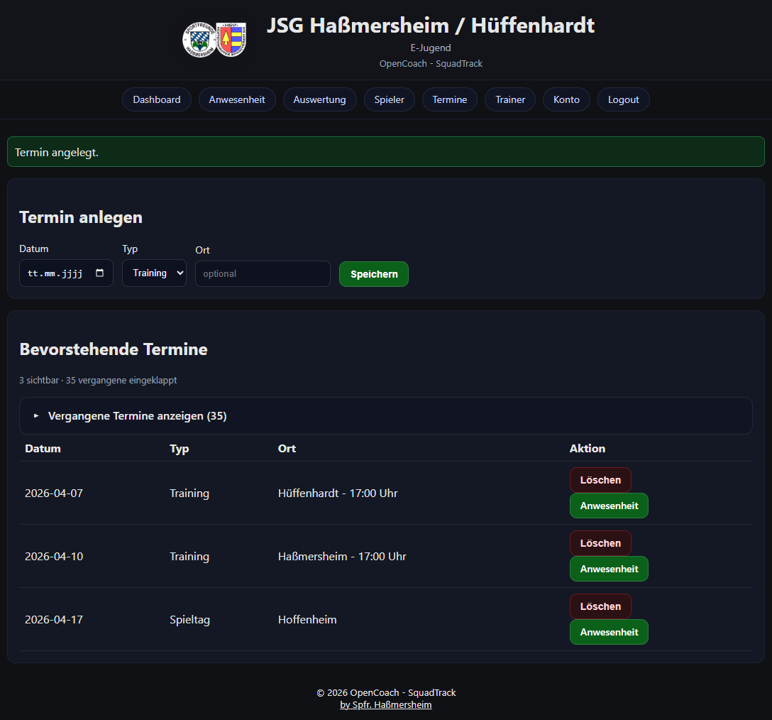Click the location Hüffenhardt - 17:00 Uhr
The height and width of the screenshot is (720, 772).
pos(337,493)
